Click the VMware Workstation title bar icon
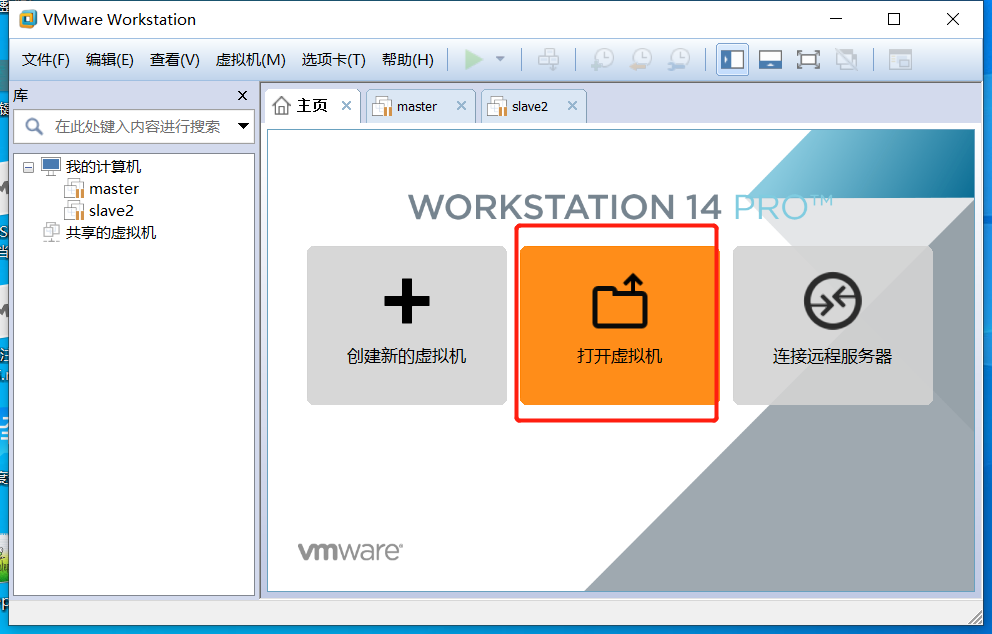992x634 pixels. pos(28,19)
